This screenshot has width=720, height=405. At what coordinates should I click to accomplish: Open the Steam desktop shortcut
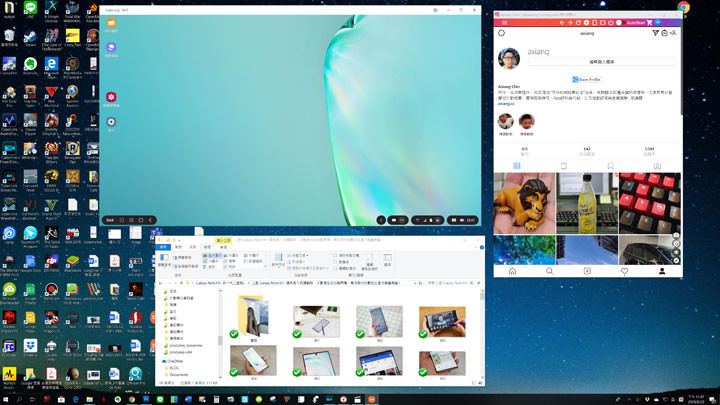(30, 38)
